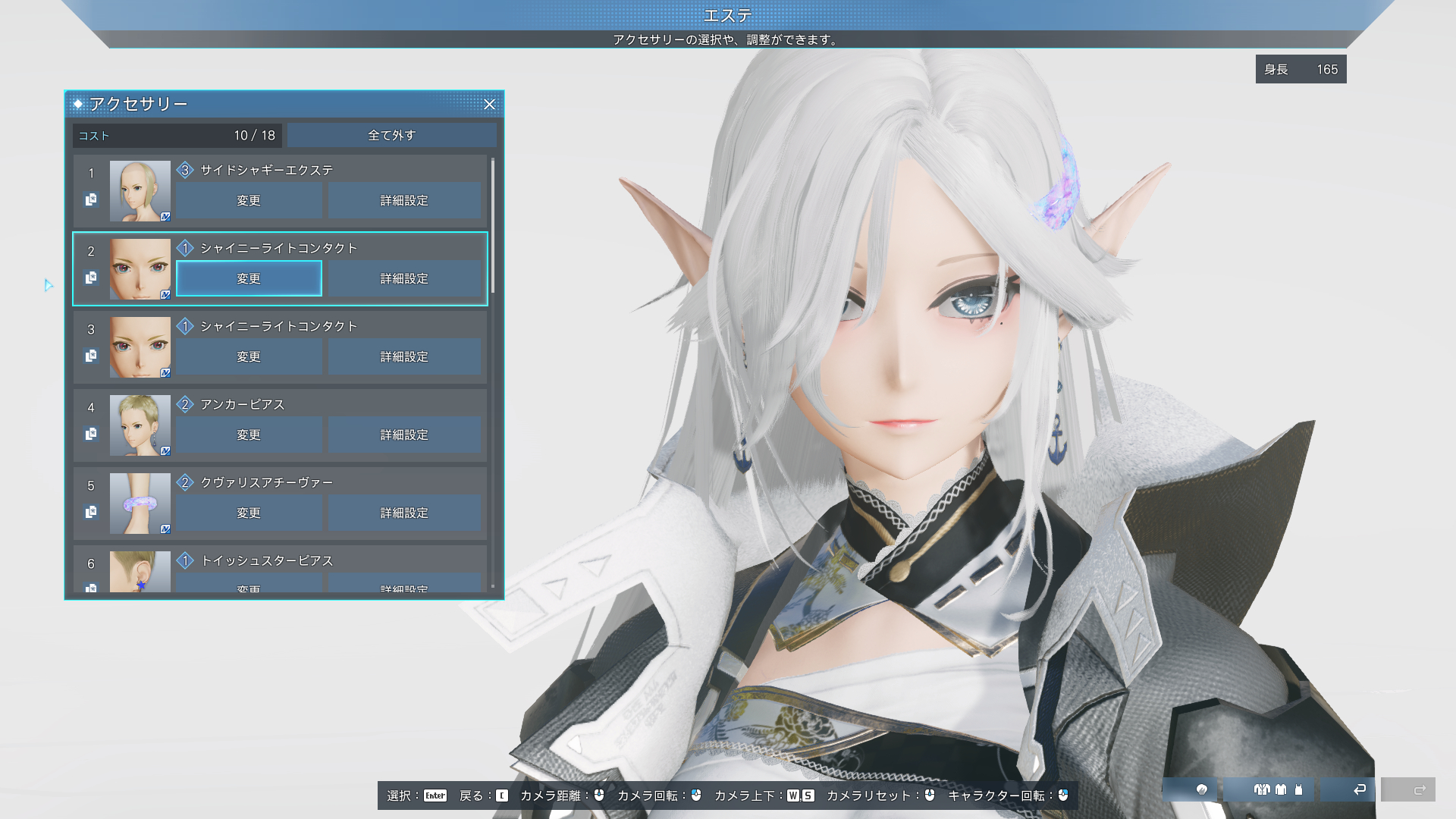Select the アンカーピアス thumbnail image
This screenshot has height=819, width=1456.
tap(140, 425)
